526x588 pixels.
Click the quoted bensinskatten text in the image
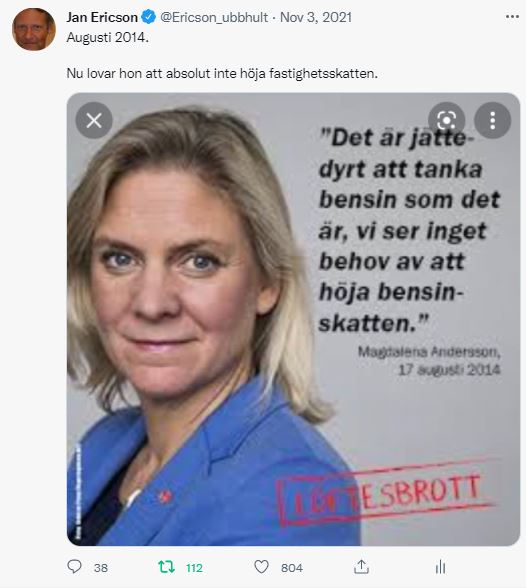409,230
